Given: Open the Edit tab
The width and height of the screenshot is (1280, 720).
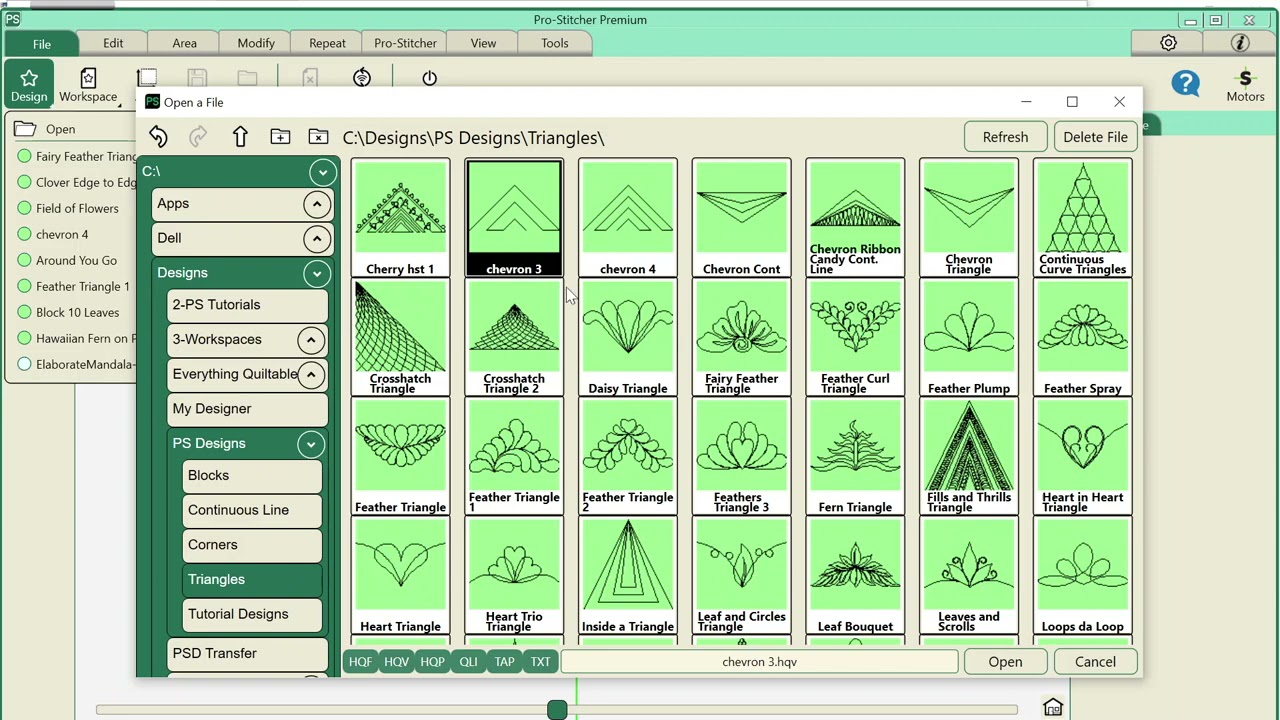Looking at the screenshot, I should (113, 43).
